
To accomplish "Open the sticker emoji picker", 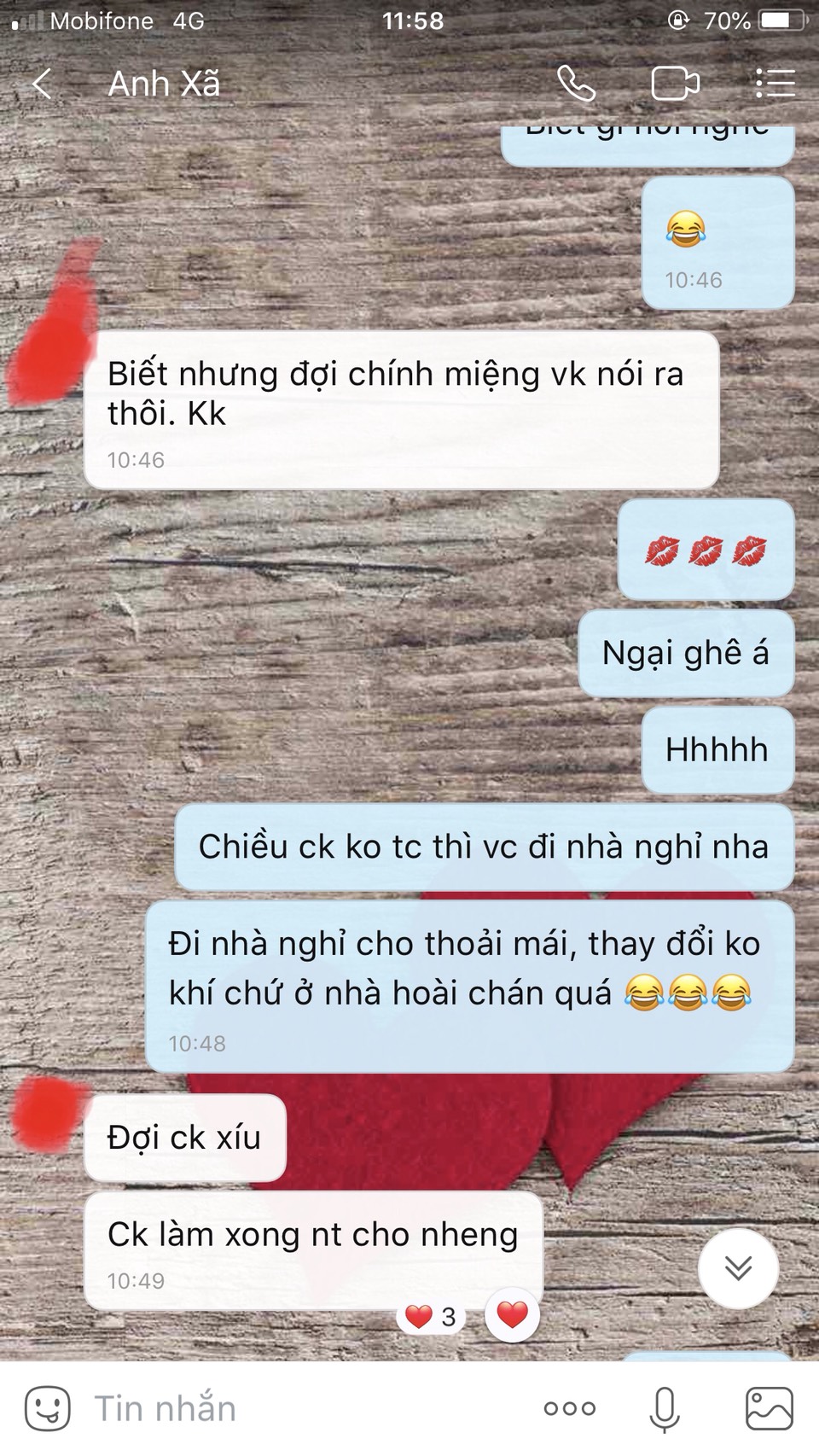I will (47, 1409).
